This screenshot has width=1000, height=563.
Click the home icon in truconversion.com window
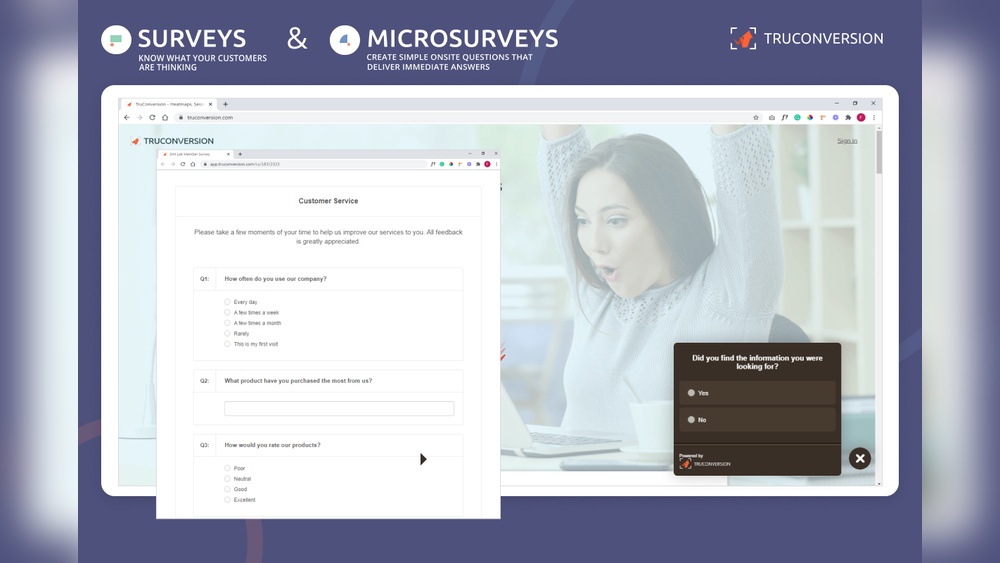click(165, 117)
